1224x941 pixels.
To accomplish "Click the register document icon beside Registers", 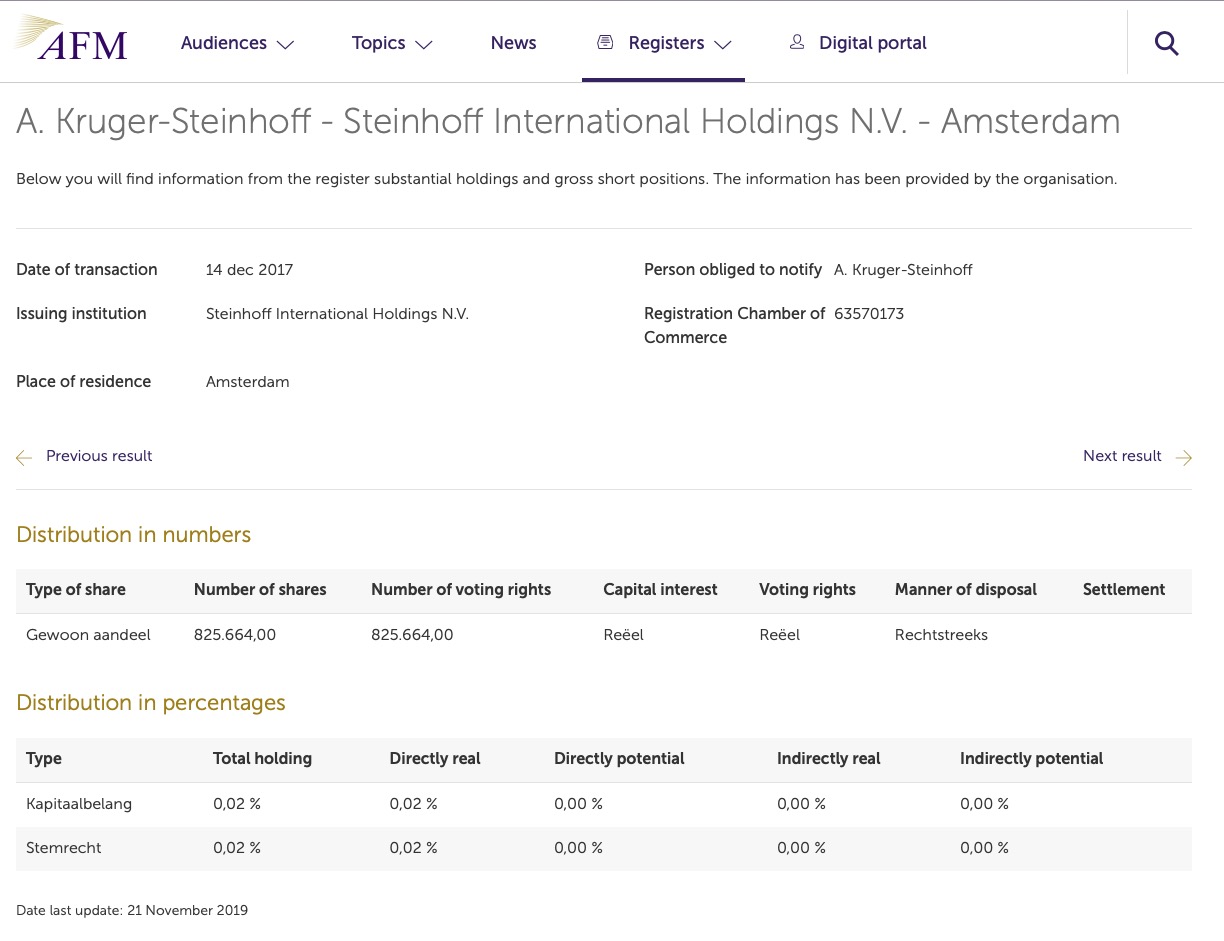I will pos(604,42).
